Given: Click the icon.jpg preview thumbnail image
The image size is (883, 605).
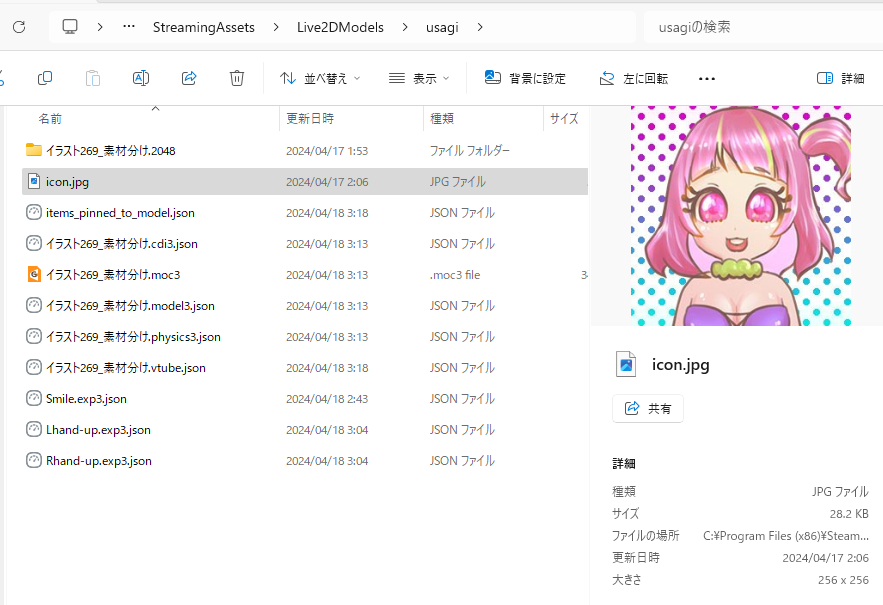Looking at the screenshot, I should click(x=741, y=215).
